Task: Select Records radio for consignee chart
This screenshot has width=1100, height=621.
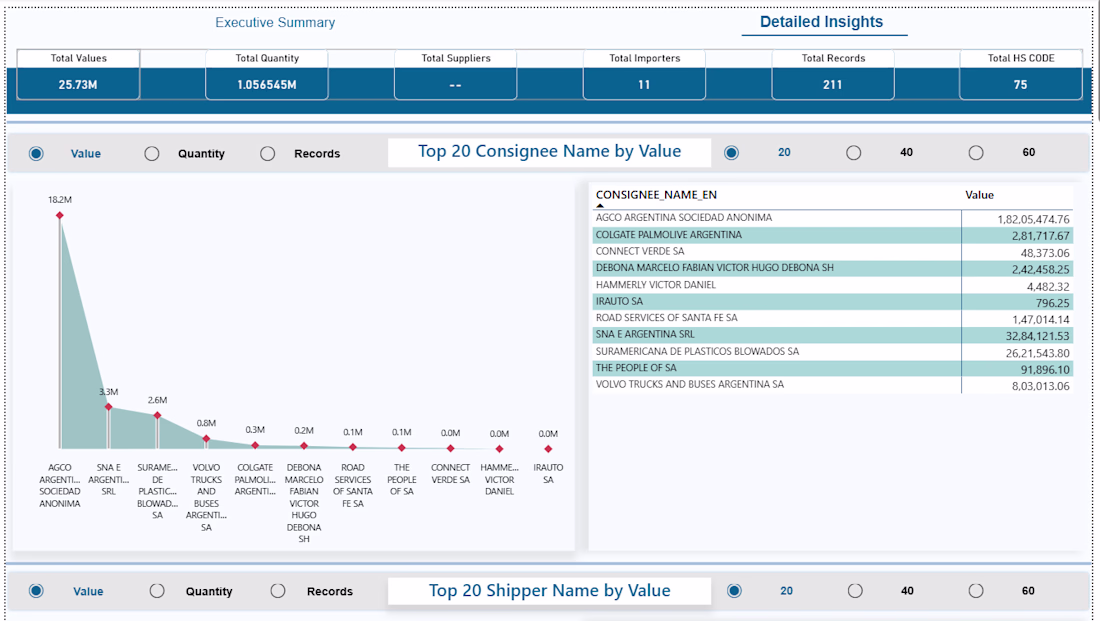Action: (x=267, y=154)
